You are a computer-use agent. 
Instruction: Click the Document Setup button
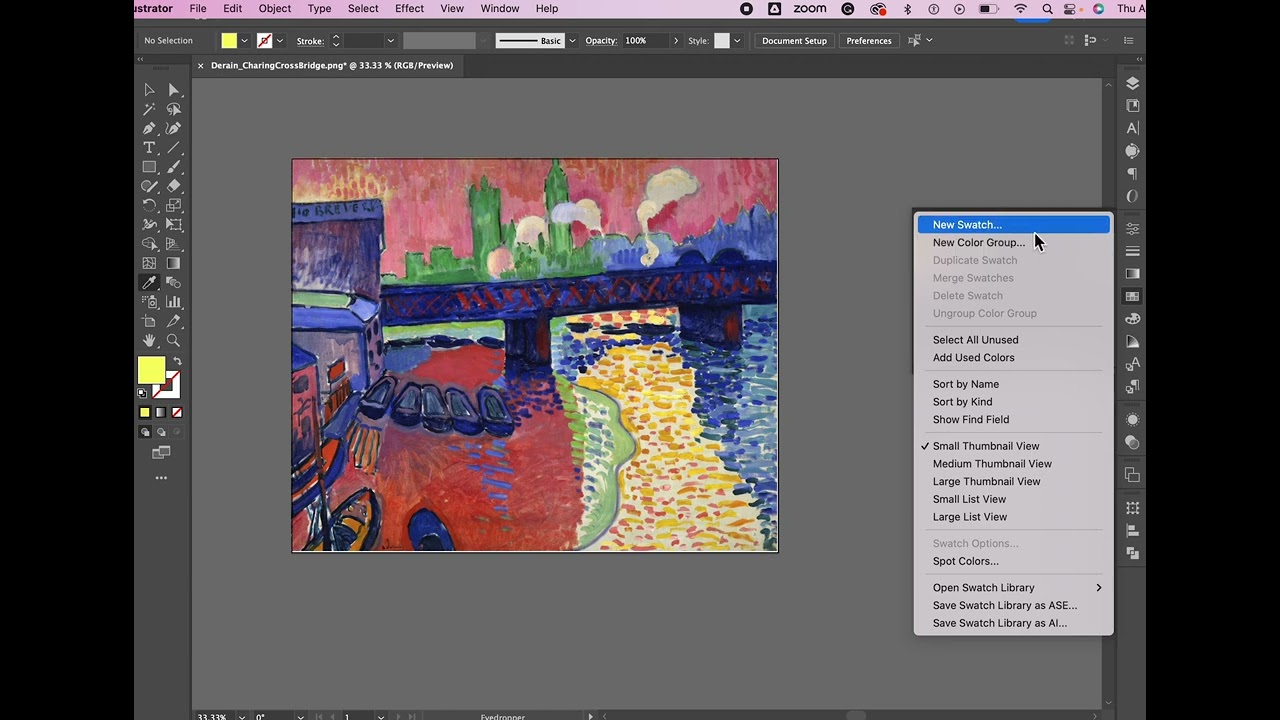click(x=794, y=41)
